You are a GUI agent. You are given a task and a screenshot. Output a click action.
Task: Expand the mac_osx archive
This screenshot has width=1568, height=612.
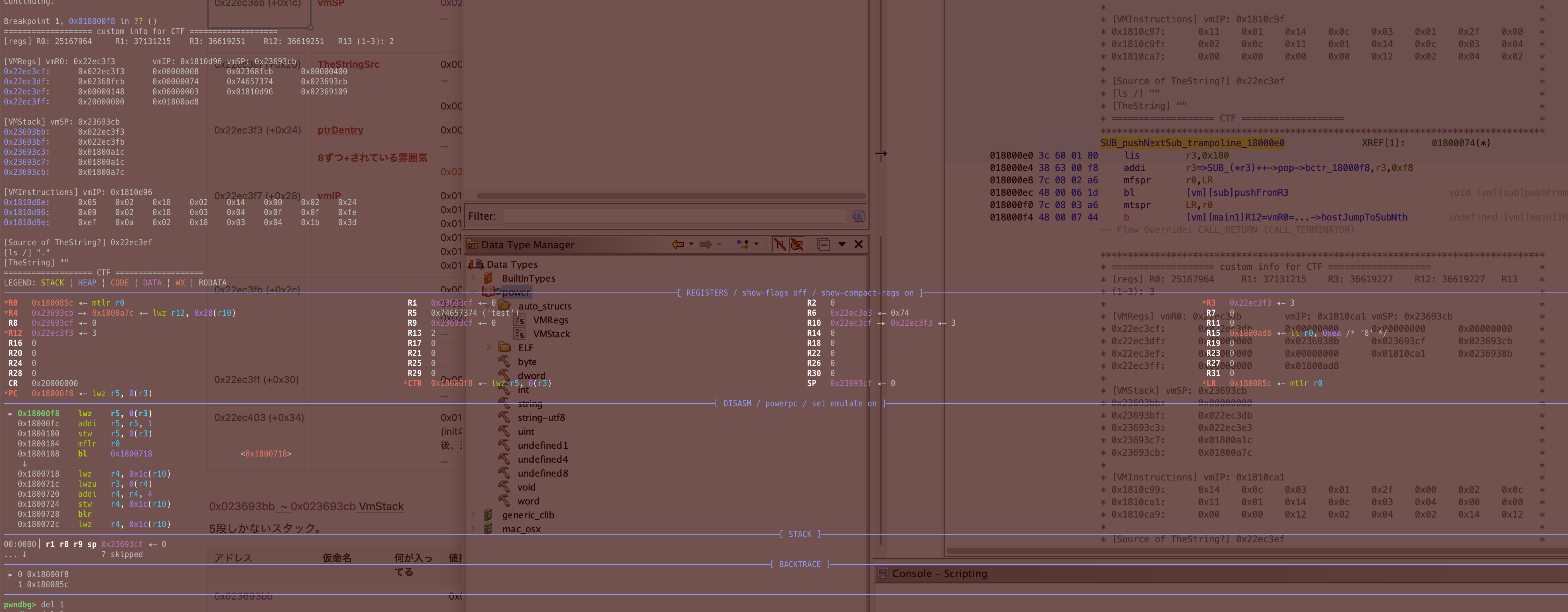(473, 529)
